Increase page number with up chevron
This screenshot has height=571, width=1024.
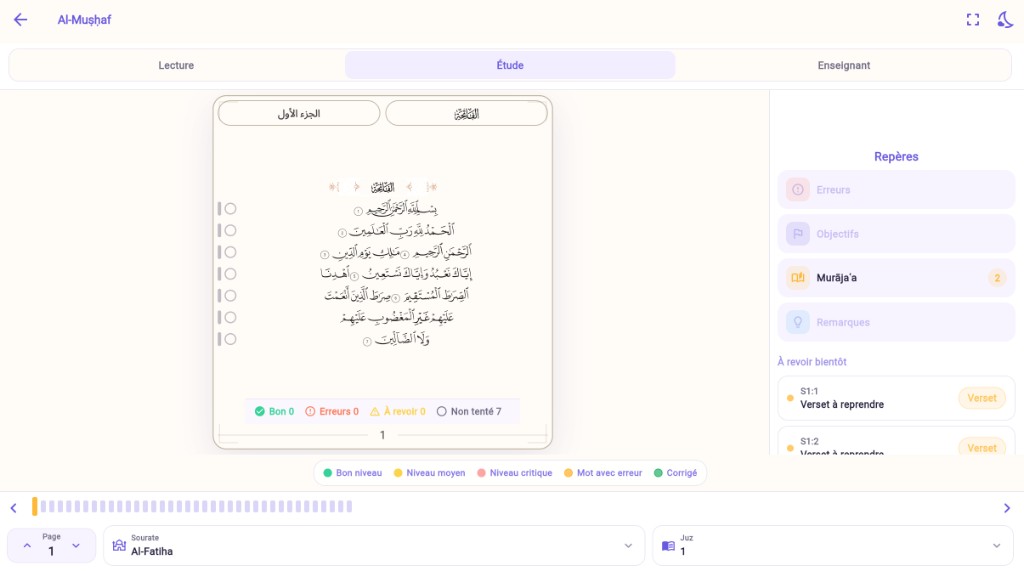(27, 546)
